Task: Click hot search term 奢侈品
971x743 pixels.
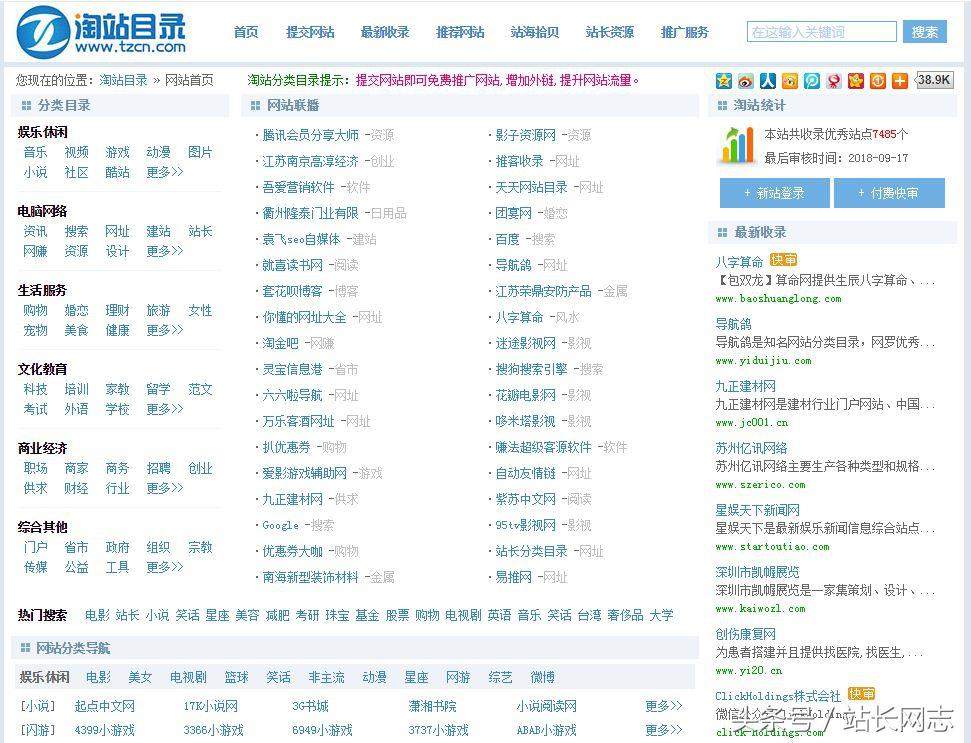Action: 625,615
